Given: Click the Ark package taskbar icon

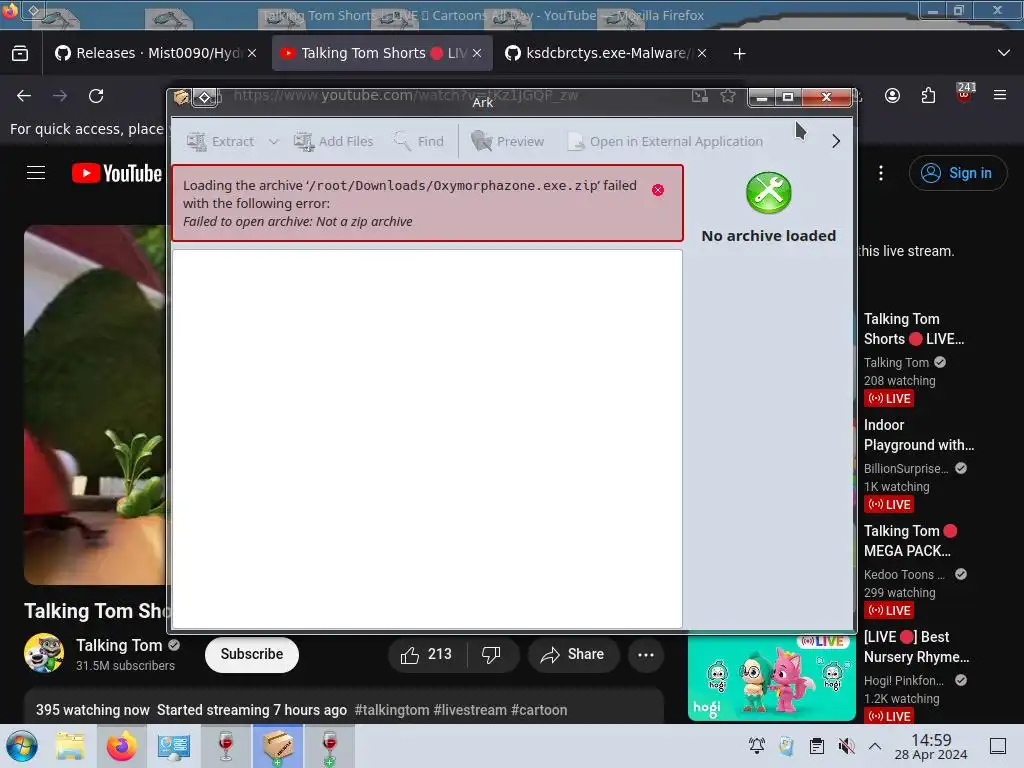Looking at the screenshot, I should coord(278,746).
